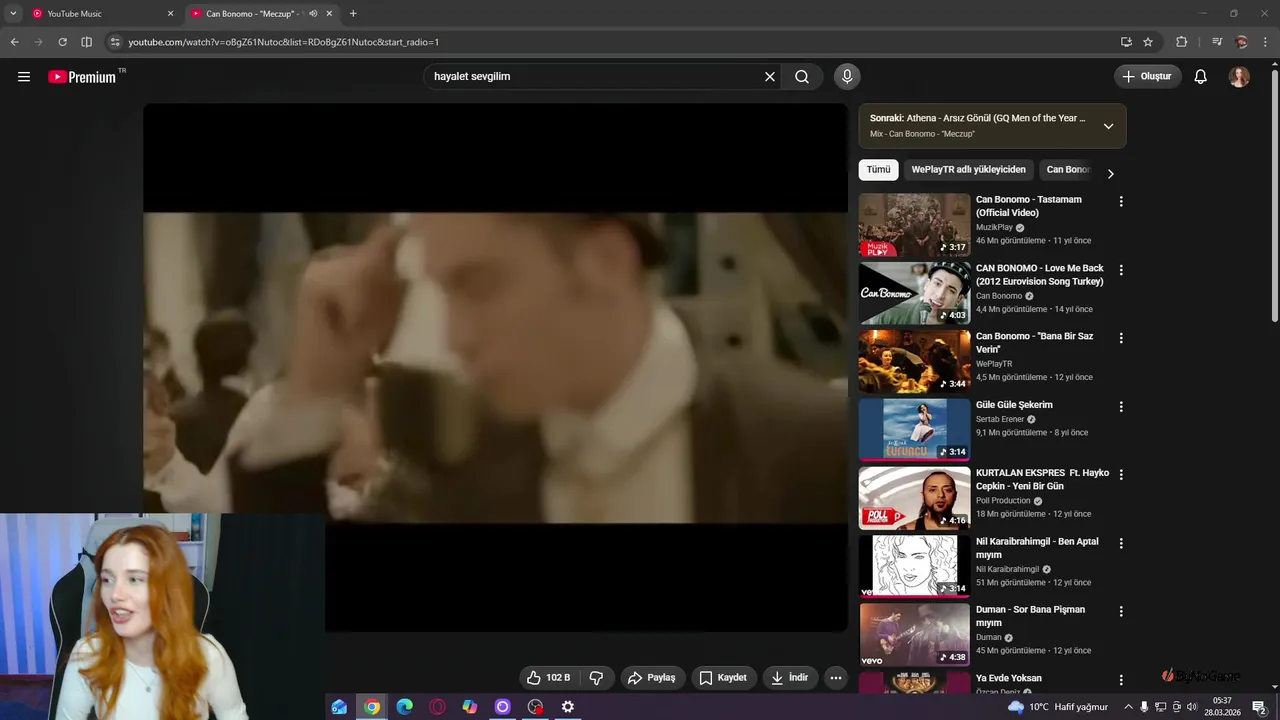Open media control icon in toolbar
Image resolution: width=1280 pixels, height=720 pixels.
1217,42
